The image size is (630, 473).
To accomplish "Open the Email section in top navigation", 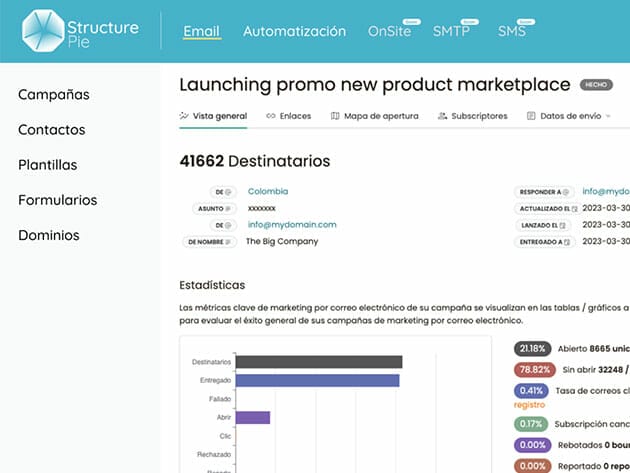I will (202, 31).
